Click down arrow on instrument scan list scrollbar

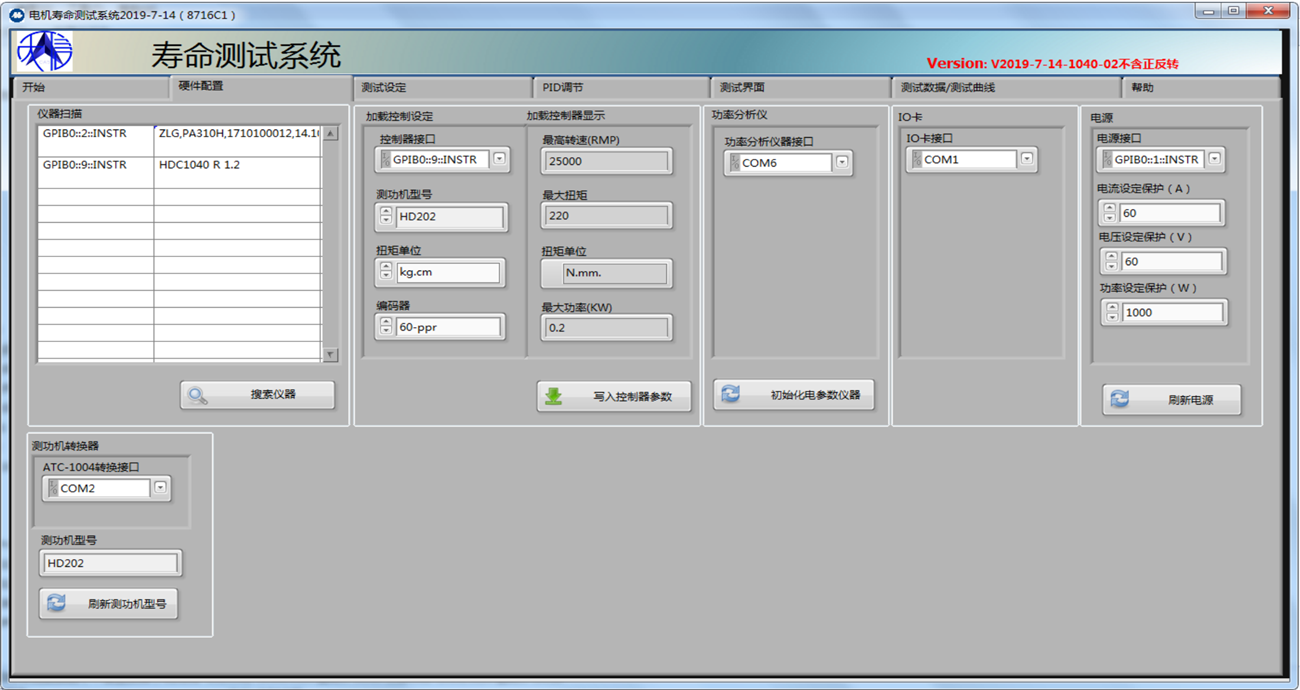click(331, 355)
